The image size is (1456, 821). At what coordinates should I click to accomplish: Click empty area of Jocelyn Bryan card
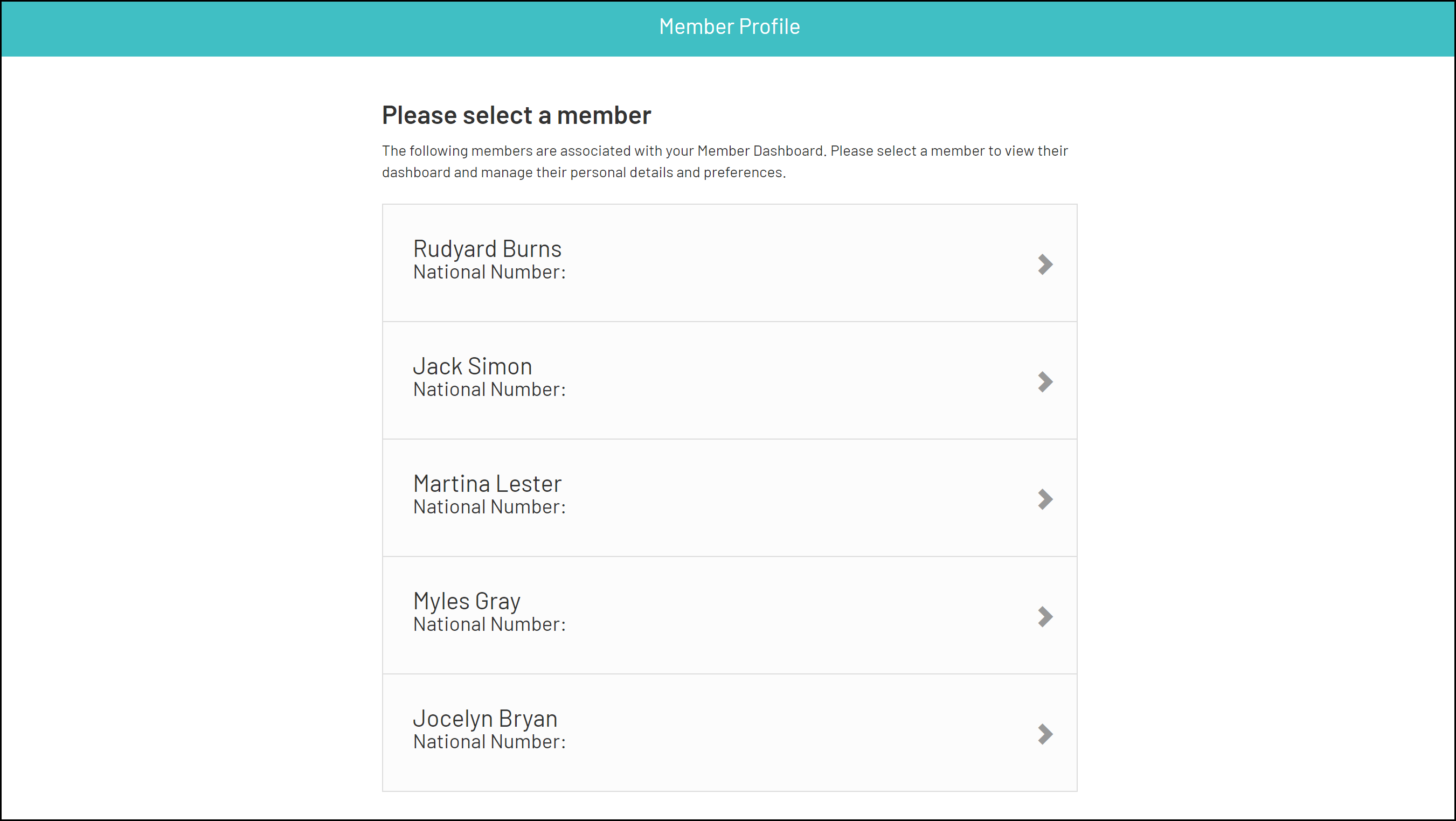coord(791,734)
